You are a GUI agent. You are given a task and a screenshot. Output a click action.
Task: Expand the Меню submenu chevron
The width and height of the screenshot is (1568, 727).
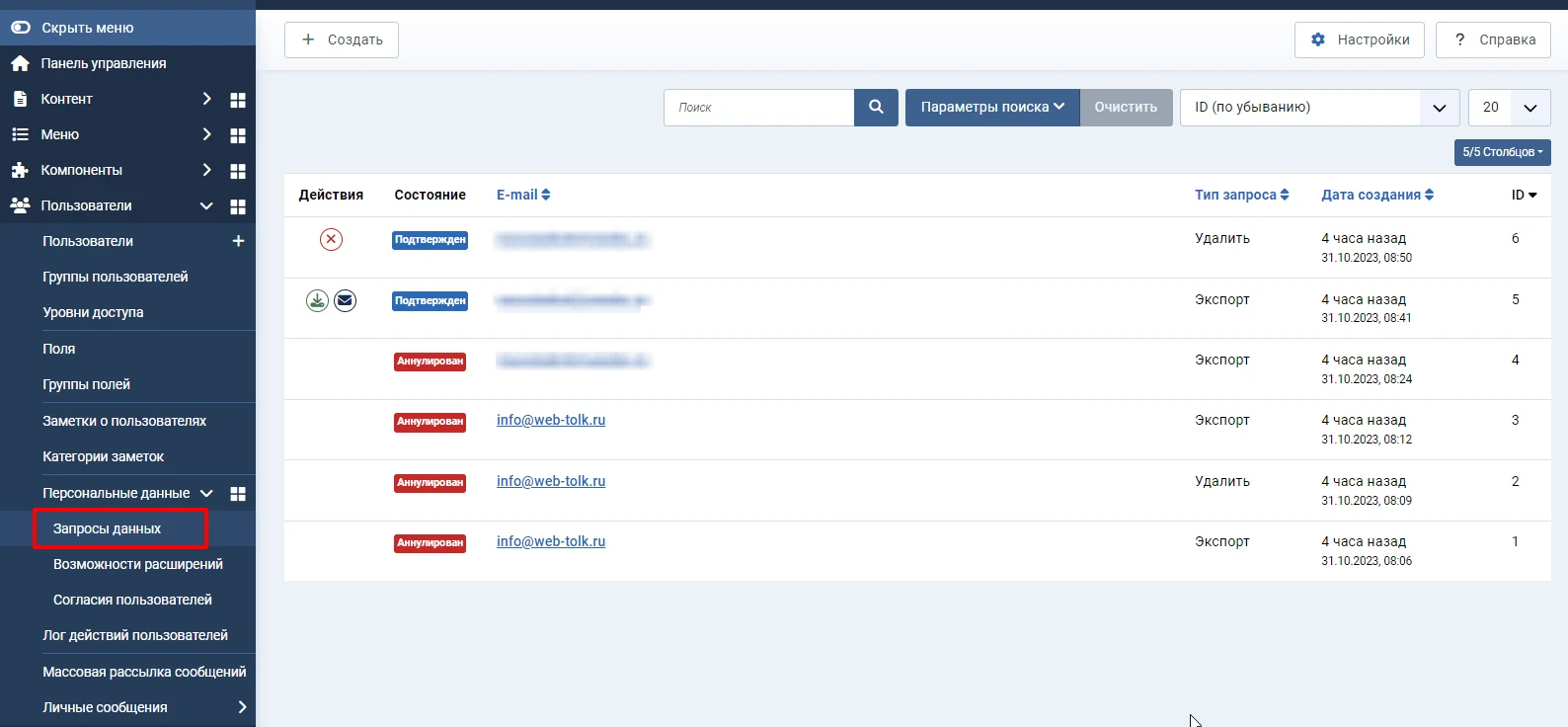(x=206, y=134)
